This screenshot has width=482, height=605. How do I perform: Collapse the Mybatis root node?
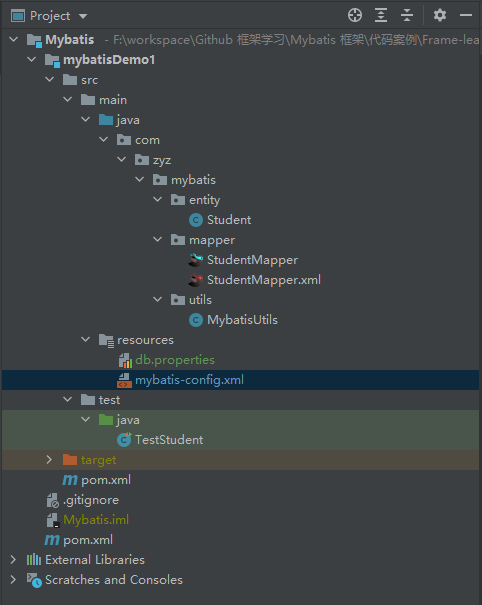pyautogui.click(x=14, y=39)
